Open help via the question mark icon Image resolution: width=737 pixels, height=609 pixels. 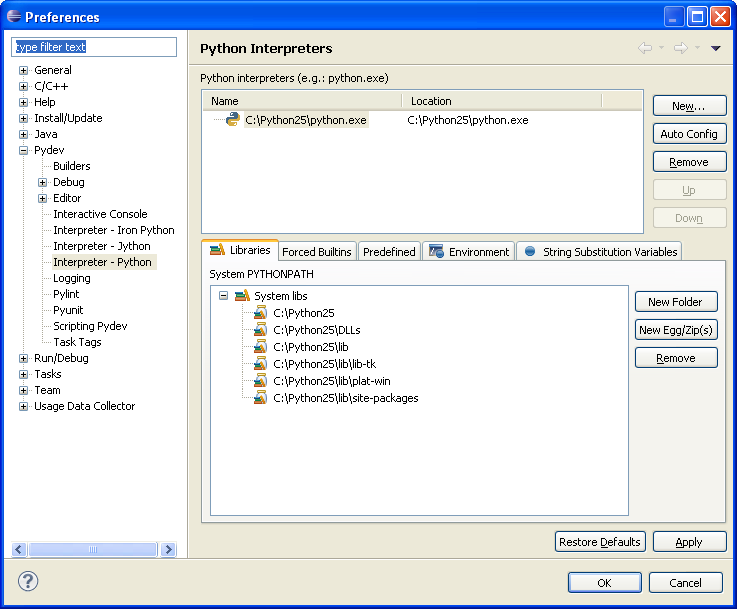(x=28, y=581)
